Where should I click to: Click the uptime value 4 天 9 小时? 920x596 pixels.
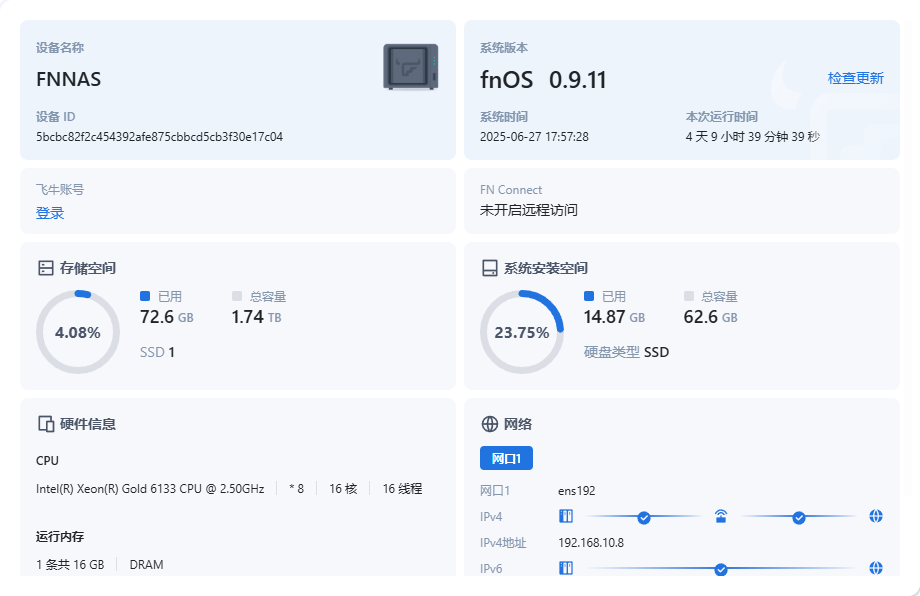point(753,137)
